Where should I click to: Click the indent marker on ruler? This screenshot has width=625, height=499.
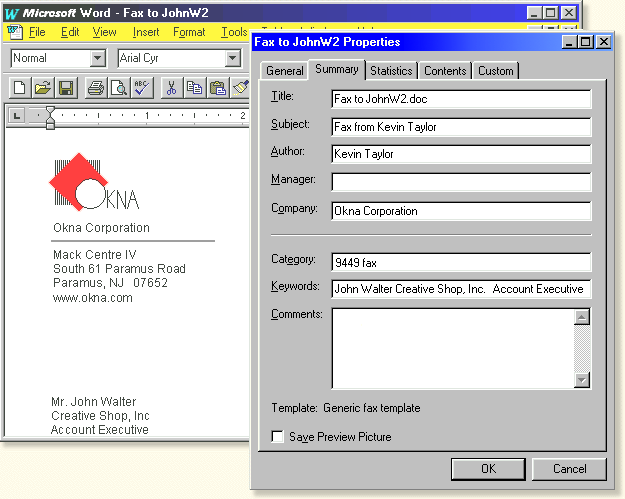[x=50, y=118]
